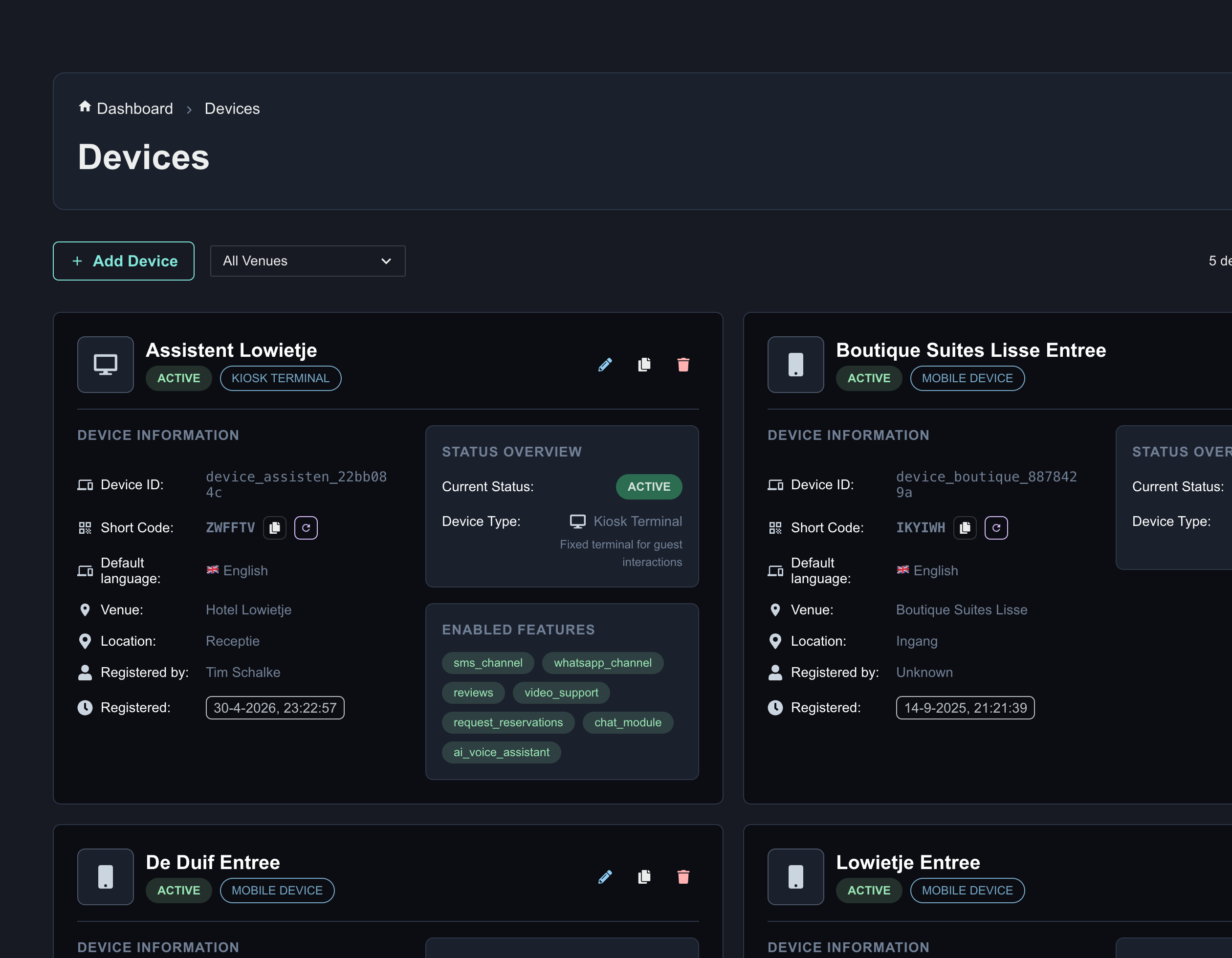
Task: Click location Ingang
Action: coord(917,641)
